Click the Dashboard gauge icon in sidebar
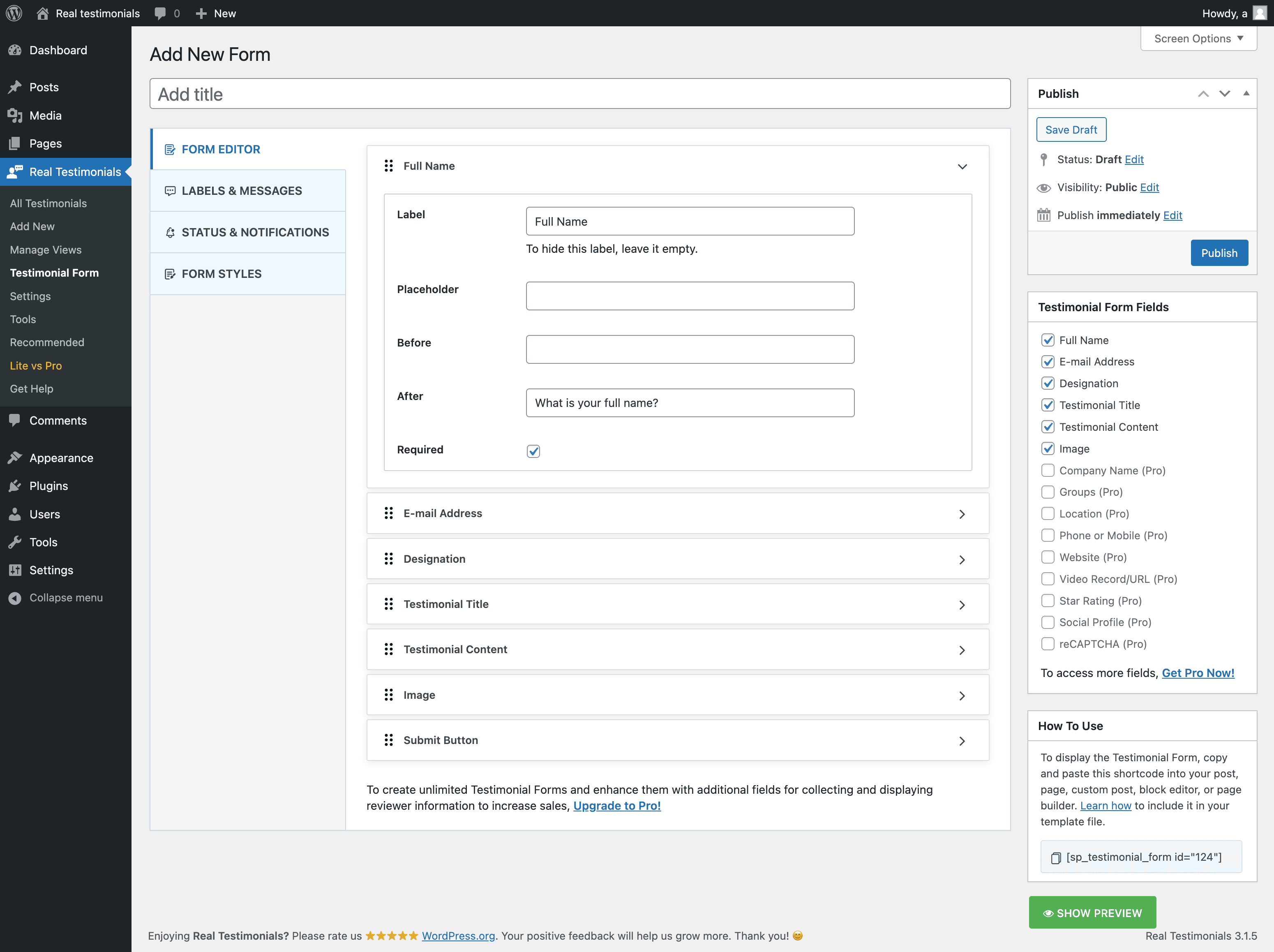Viewport: 1274px width, 952px height. [x=15, y=50]
